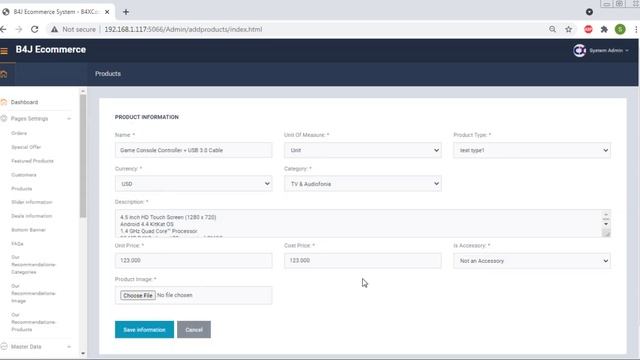Viewport: 640px width, 360px height.
Task: Open the browser extensions puzzle icon
Action: [604, 29]
